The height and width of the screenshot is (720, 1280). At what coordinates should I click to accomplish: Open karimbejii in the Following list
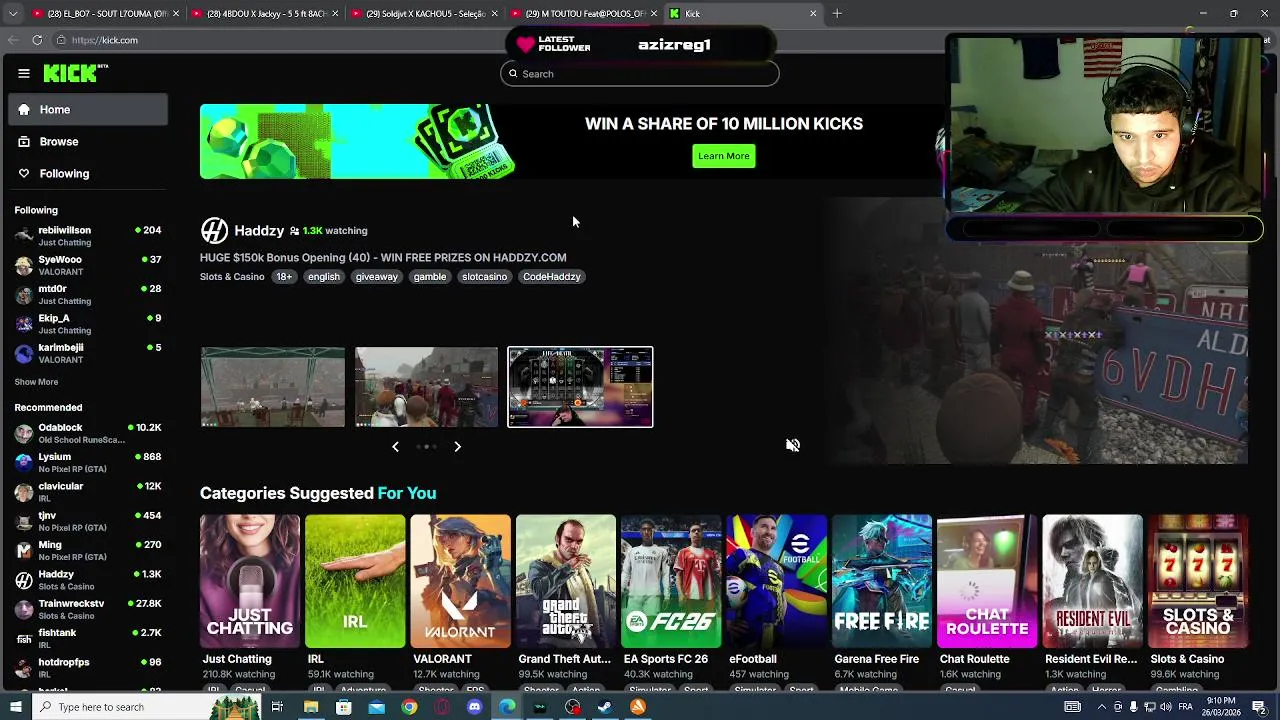tap(88, 353)
